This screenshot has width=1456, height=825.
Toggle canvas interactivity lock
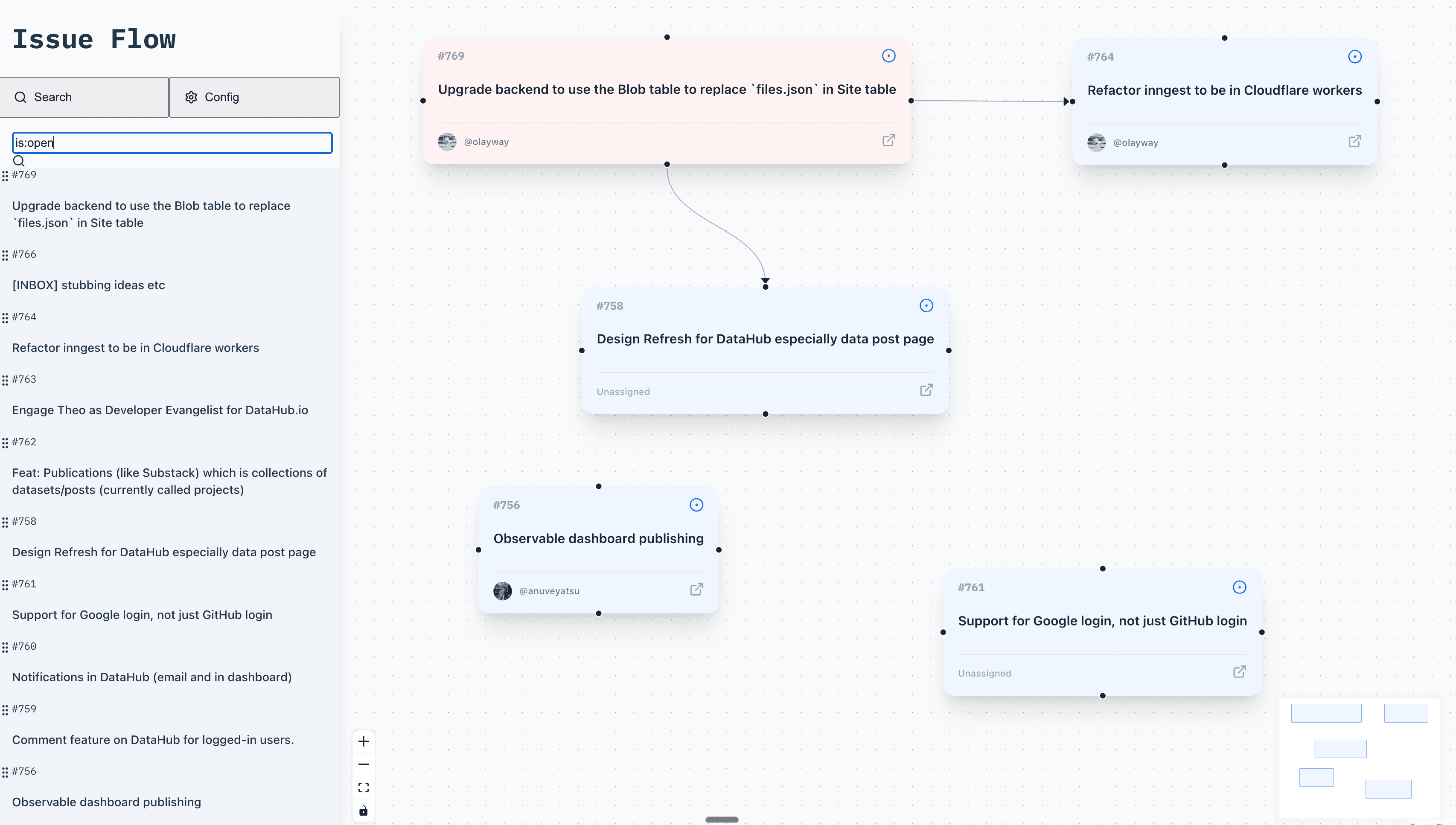point(363,811)
